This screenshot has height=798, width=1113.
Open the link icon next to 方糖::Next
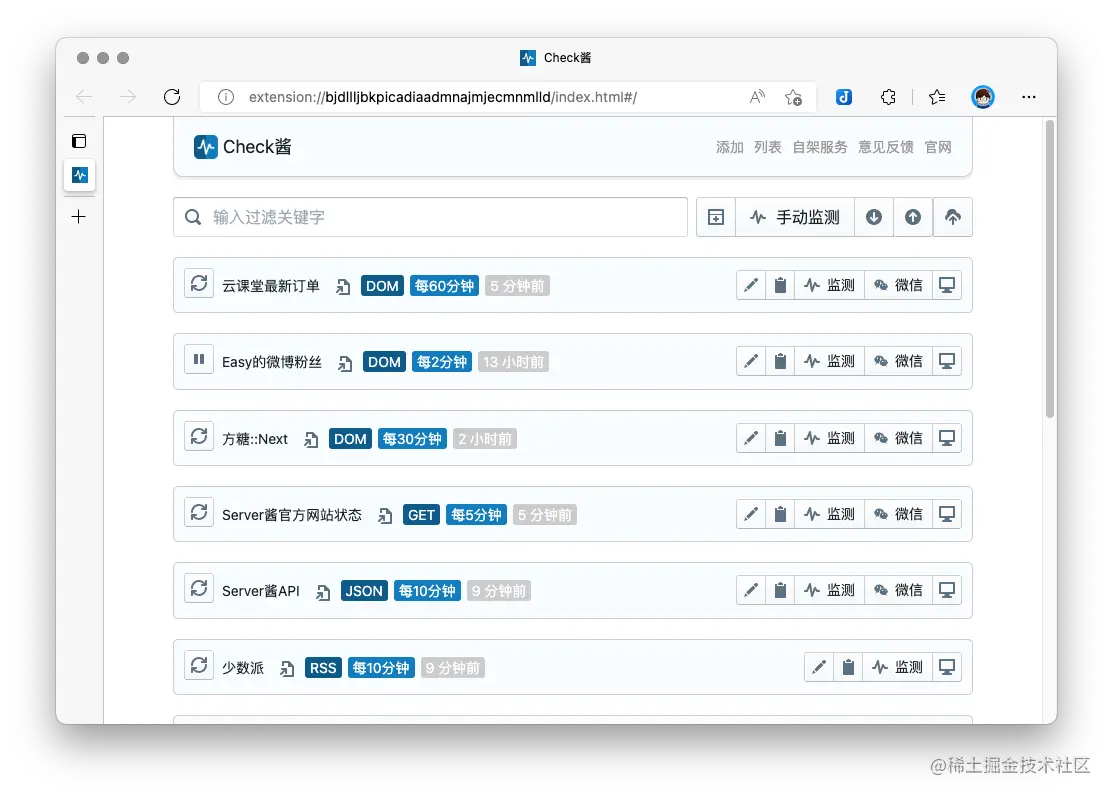click(311, 439)
